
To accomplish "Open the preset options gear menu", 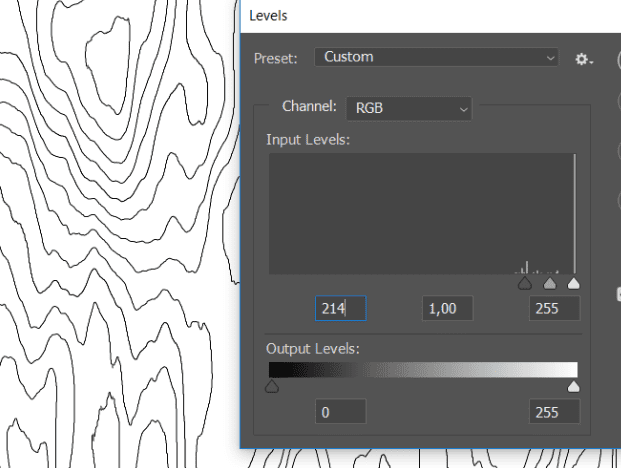I will tap(584, 59).
